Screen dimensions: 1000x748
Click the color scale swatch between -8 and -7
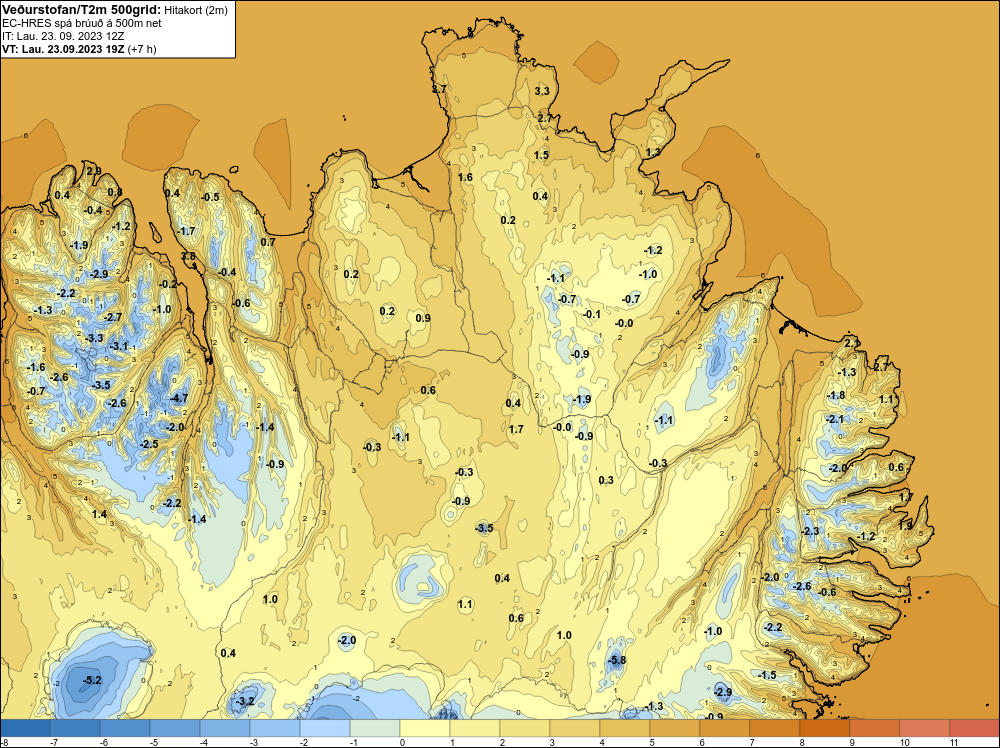(25, 728)
